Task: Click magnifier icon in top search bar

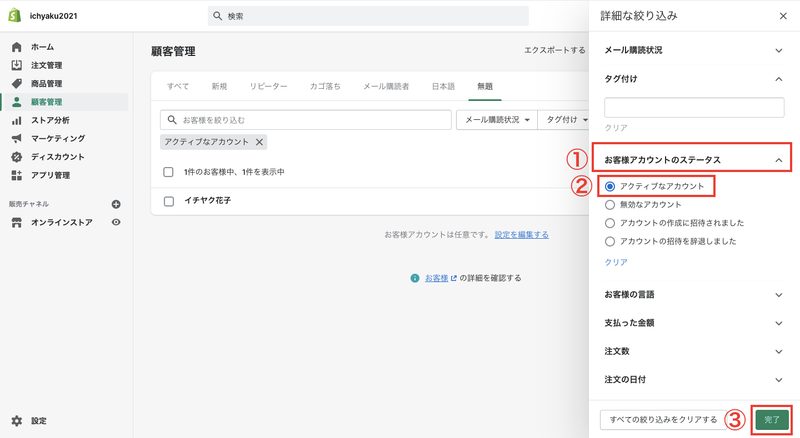Action: pyautogui.click(x=217, y=16)
